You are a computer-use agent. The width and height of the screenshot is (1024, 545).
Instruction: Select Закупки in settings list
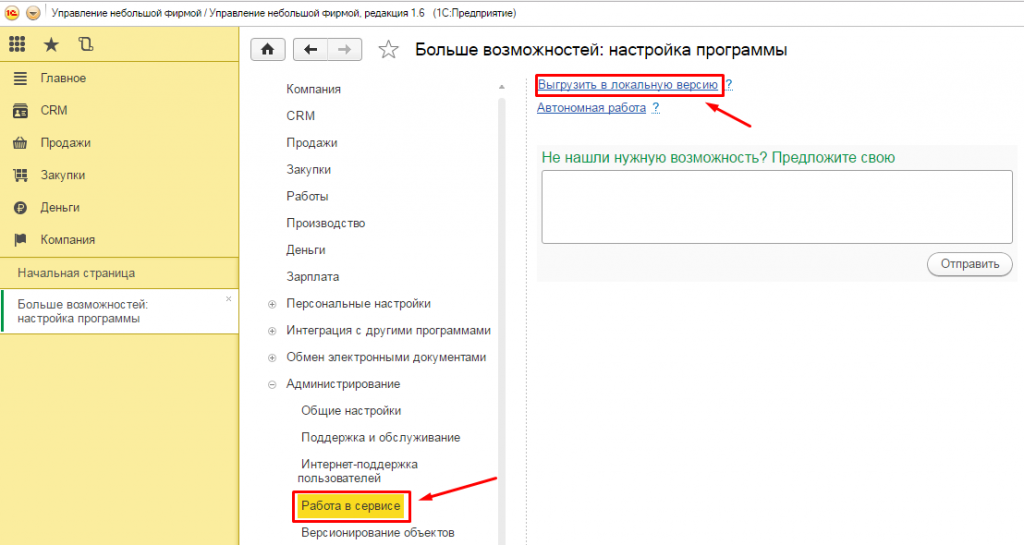308,169
